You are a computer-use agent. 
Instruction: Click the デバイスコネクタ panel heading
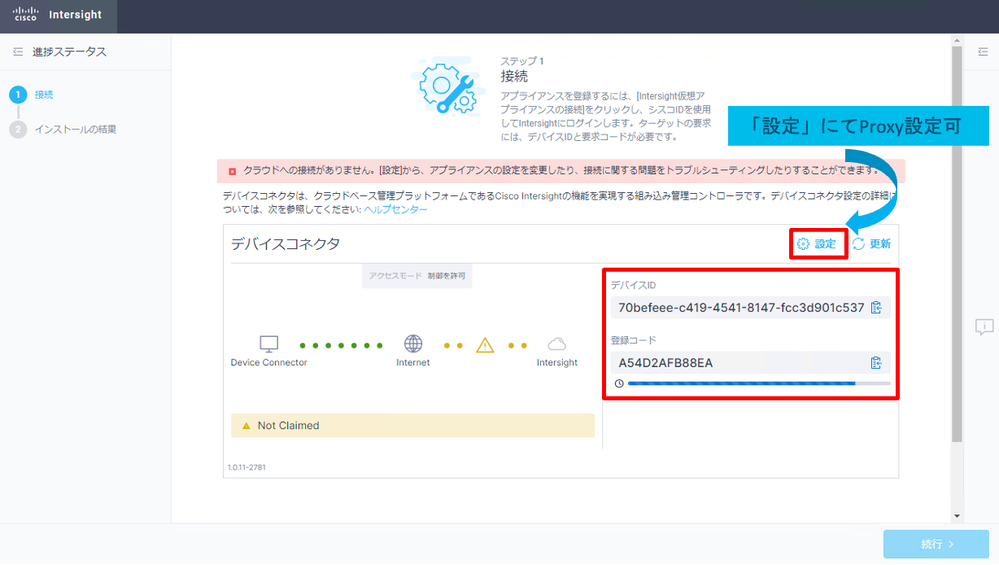pos(285,244)
